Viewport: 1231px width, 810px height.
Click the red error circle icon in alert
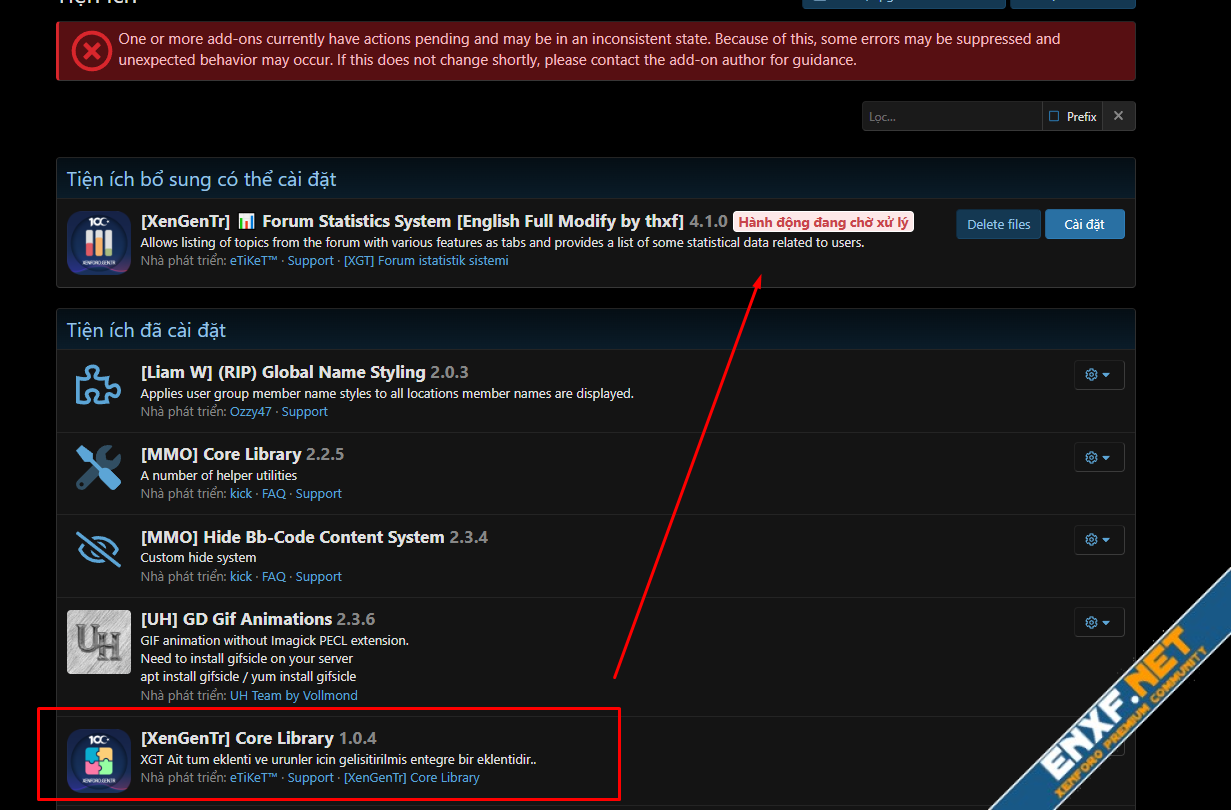pos(91,50)
